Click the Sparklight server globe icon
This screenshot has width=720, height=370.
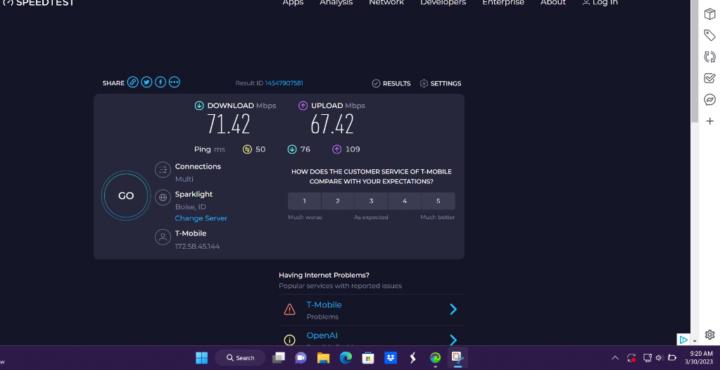163,198
